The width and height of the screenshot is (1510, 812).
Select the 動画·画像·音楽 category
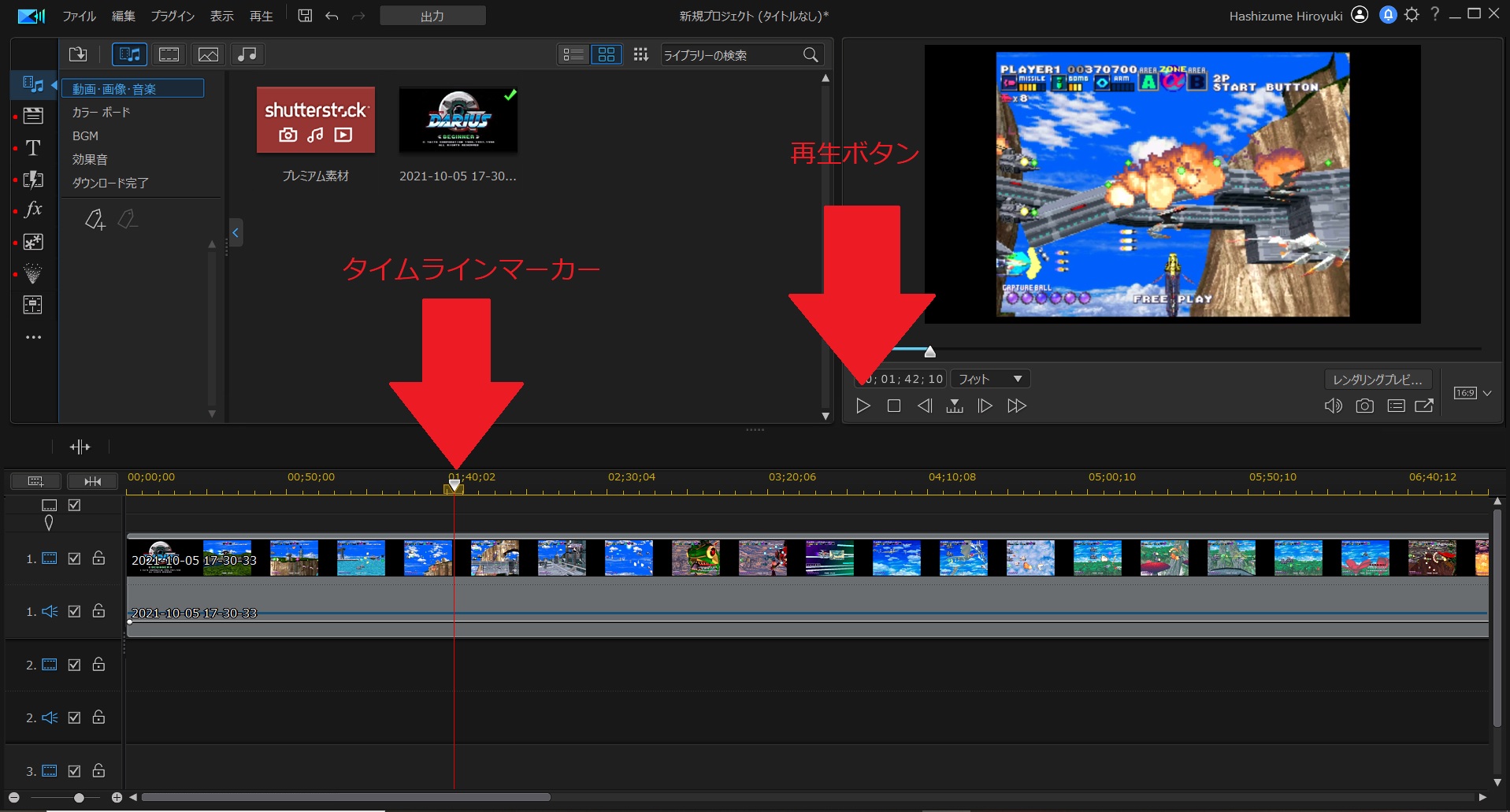[132, 88]
